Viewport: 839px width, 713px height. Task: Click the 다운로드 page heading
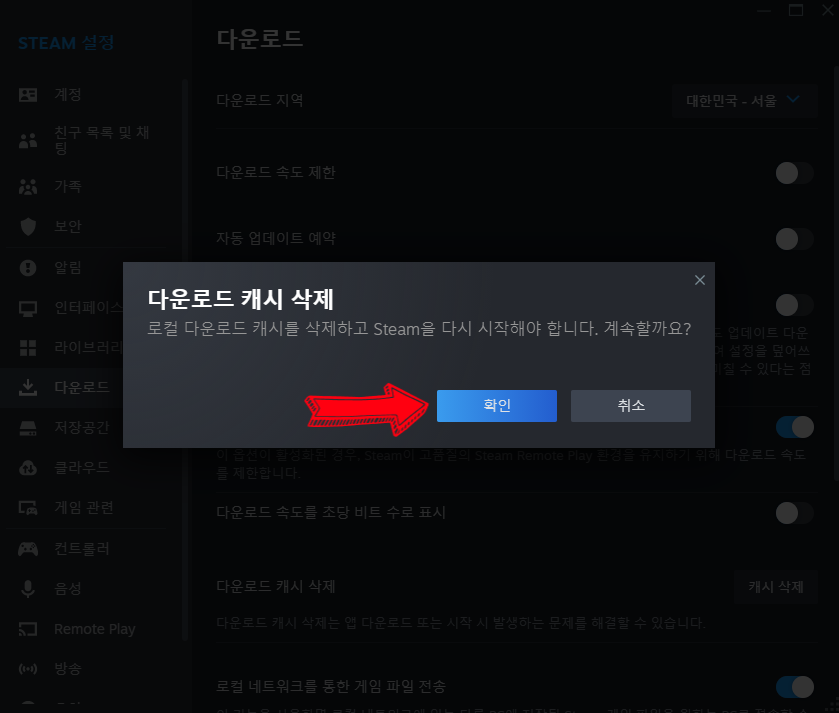[x=260, y=40]
